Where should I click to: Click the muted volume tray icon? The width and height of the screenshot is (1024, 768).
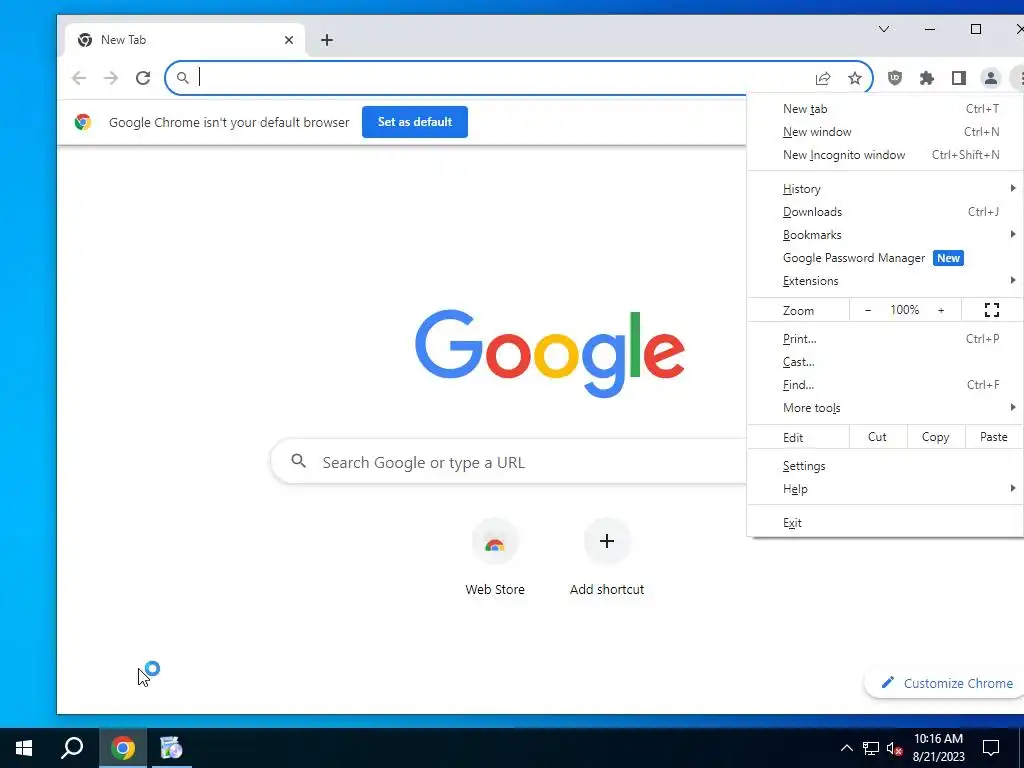[895, 748]
